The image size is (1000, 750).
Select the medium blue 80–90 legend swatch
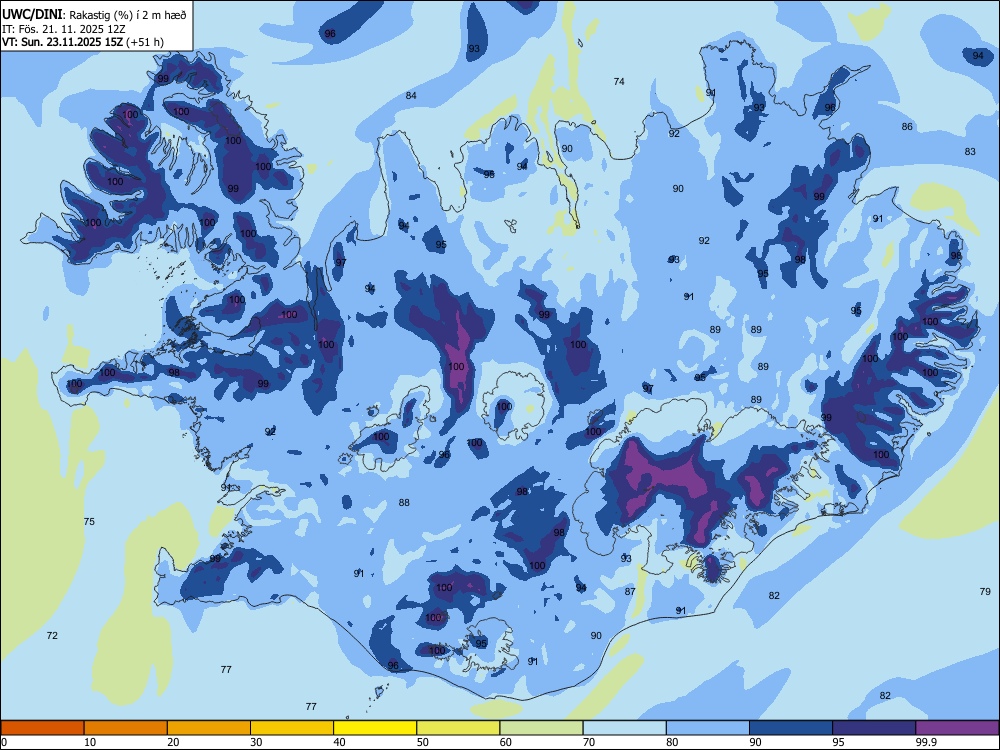click(708, 728)
